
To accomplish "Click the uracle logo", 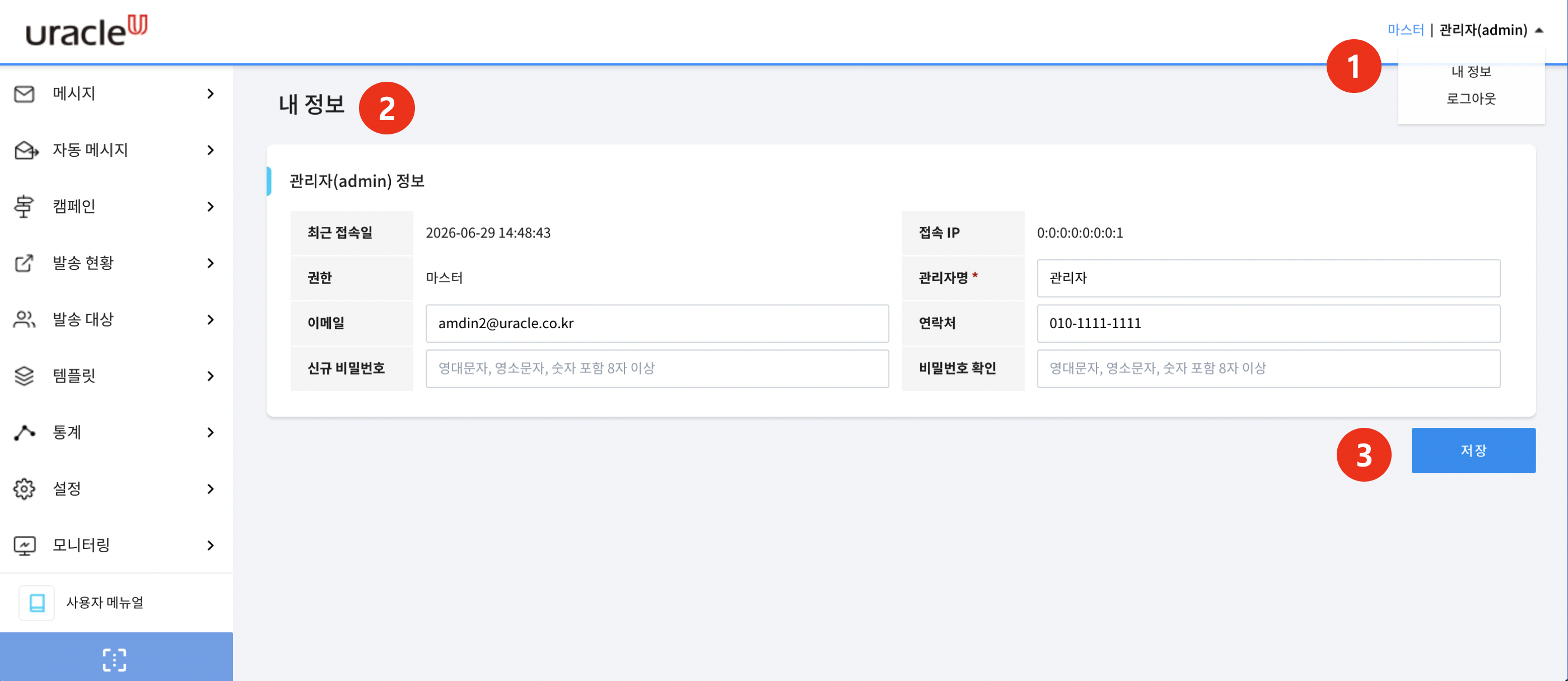I will coord(86,30).
